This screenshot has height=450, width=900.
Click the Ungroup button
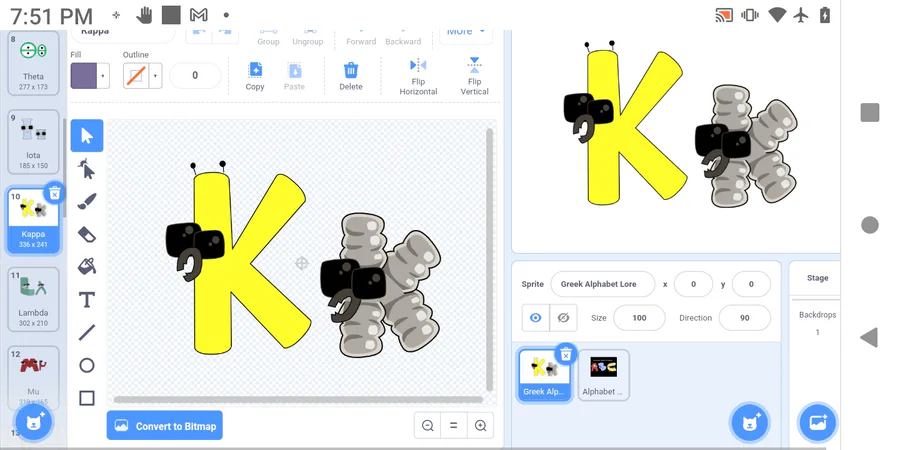coord(308,37)
